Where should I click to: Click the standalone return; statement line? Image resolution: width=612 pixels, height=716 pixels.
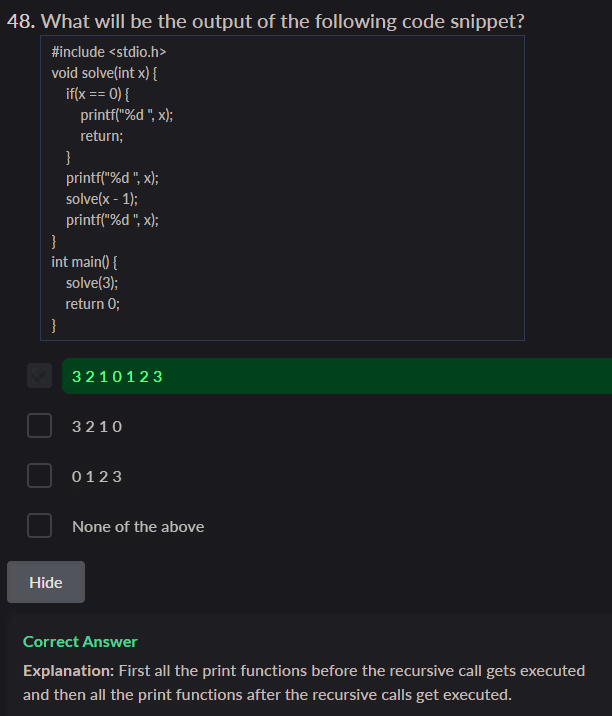coord(102,136)
